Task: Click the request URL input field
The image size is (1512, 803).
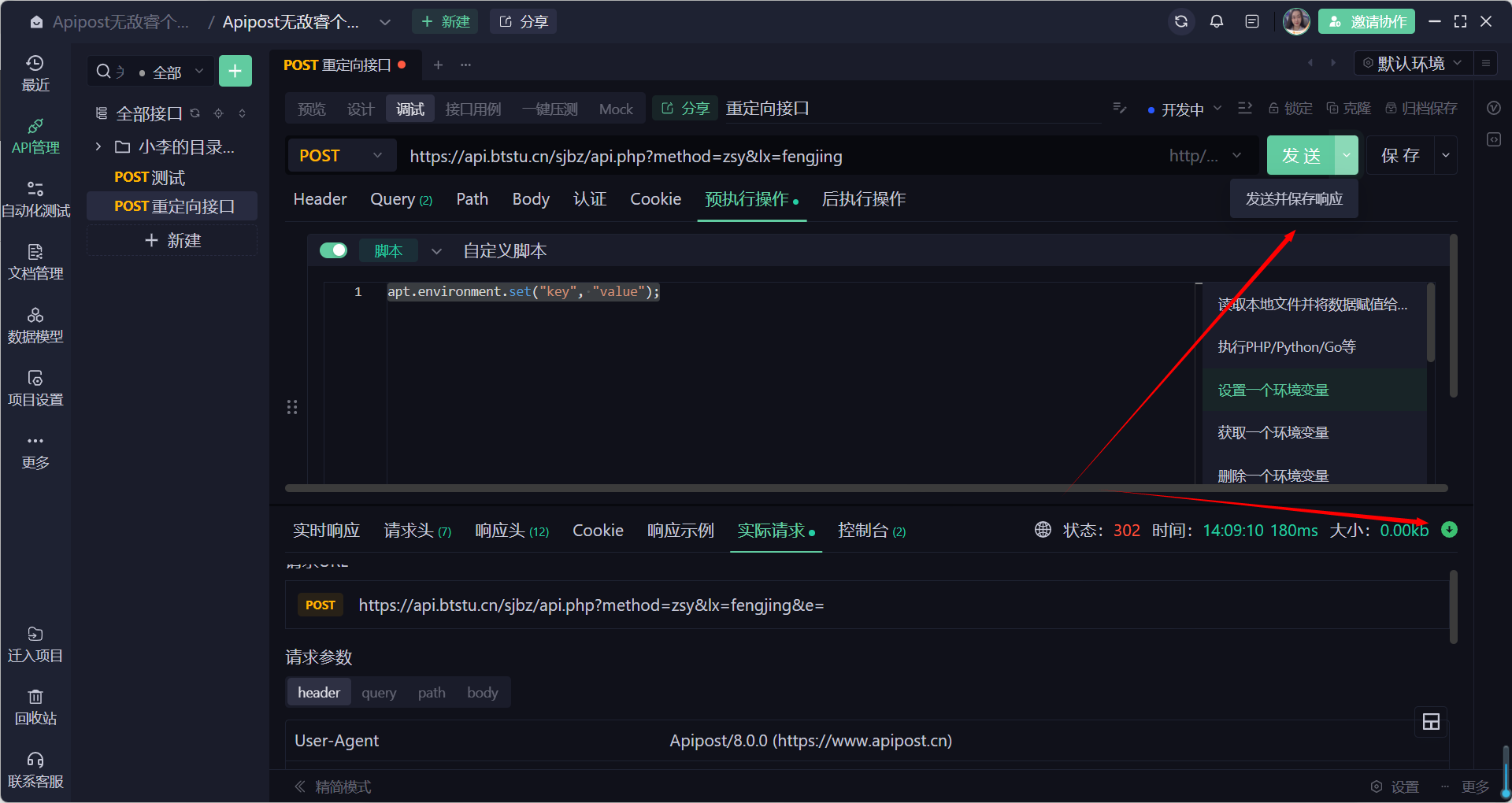Action: 780,156
